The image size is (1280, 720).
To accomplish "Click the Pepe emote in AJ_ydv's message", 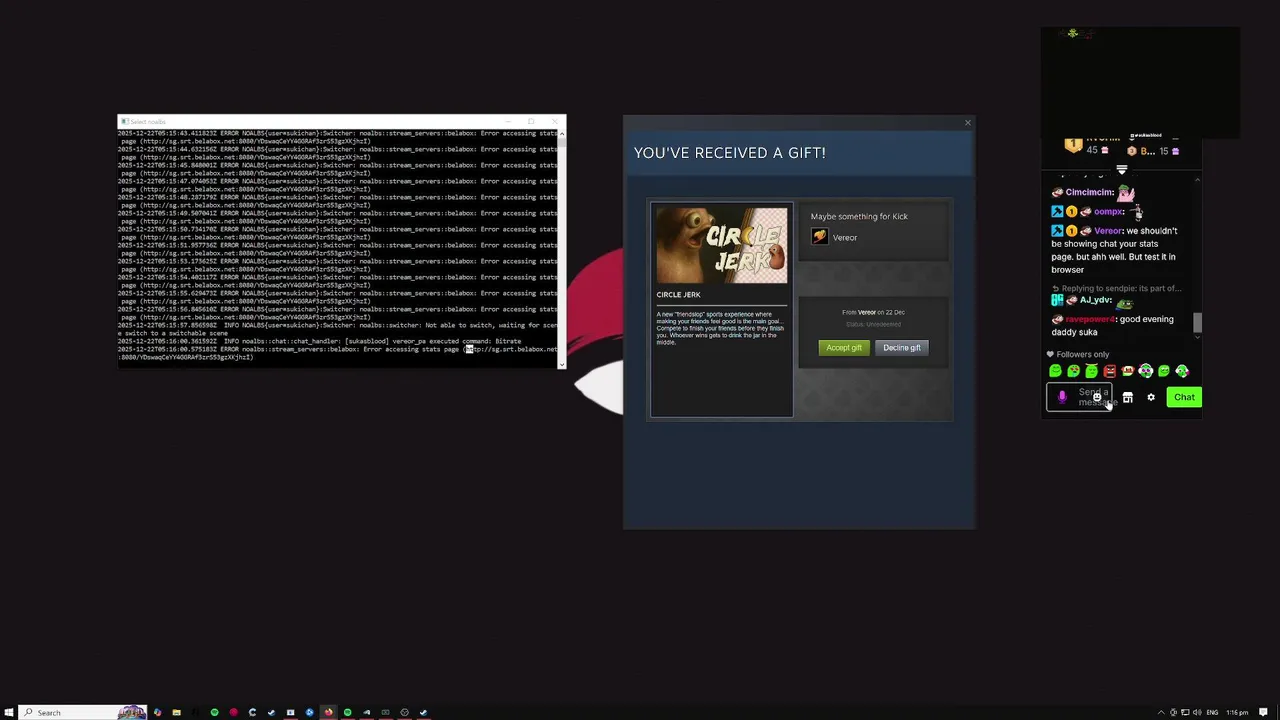I will click(x=1125, y=303).
